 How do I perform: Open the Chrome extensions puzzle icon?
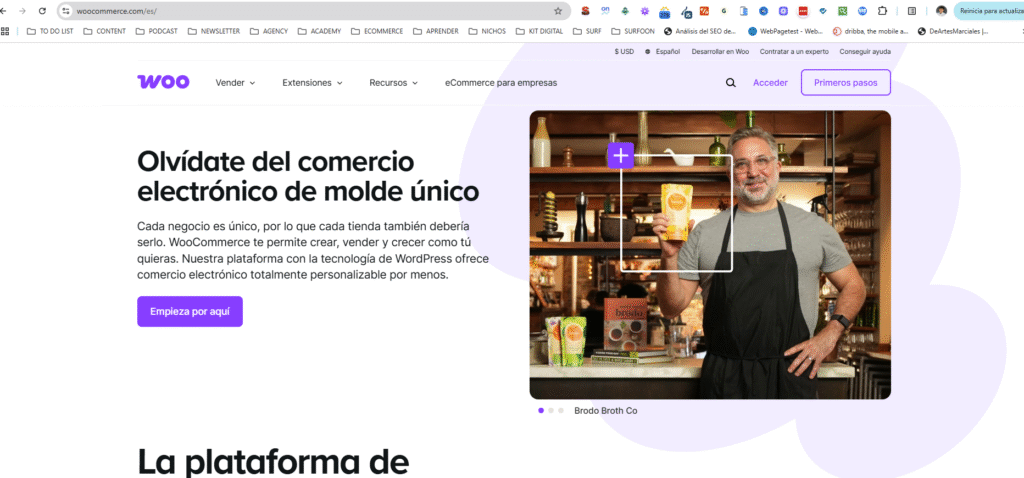(882, 11)
